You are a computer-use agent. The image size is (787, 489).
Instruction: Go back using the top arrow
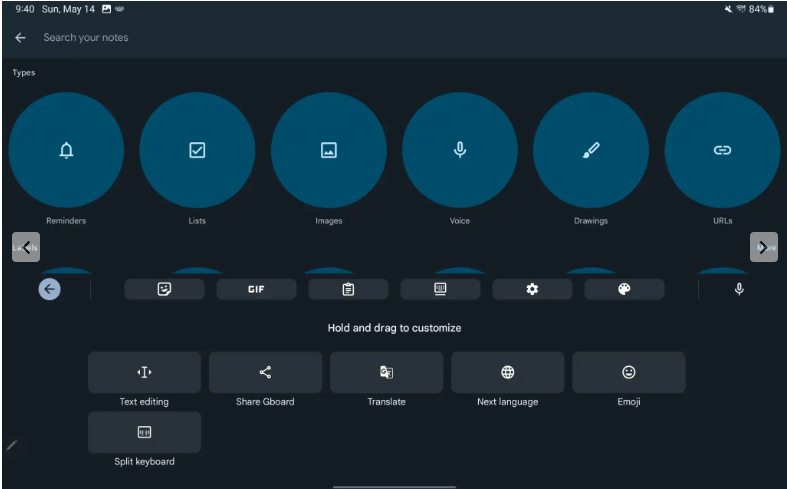click(x=20, y=38)
